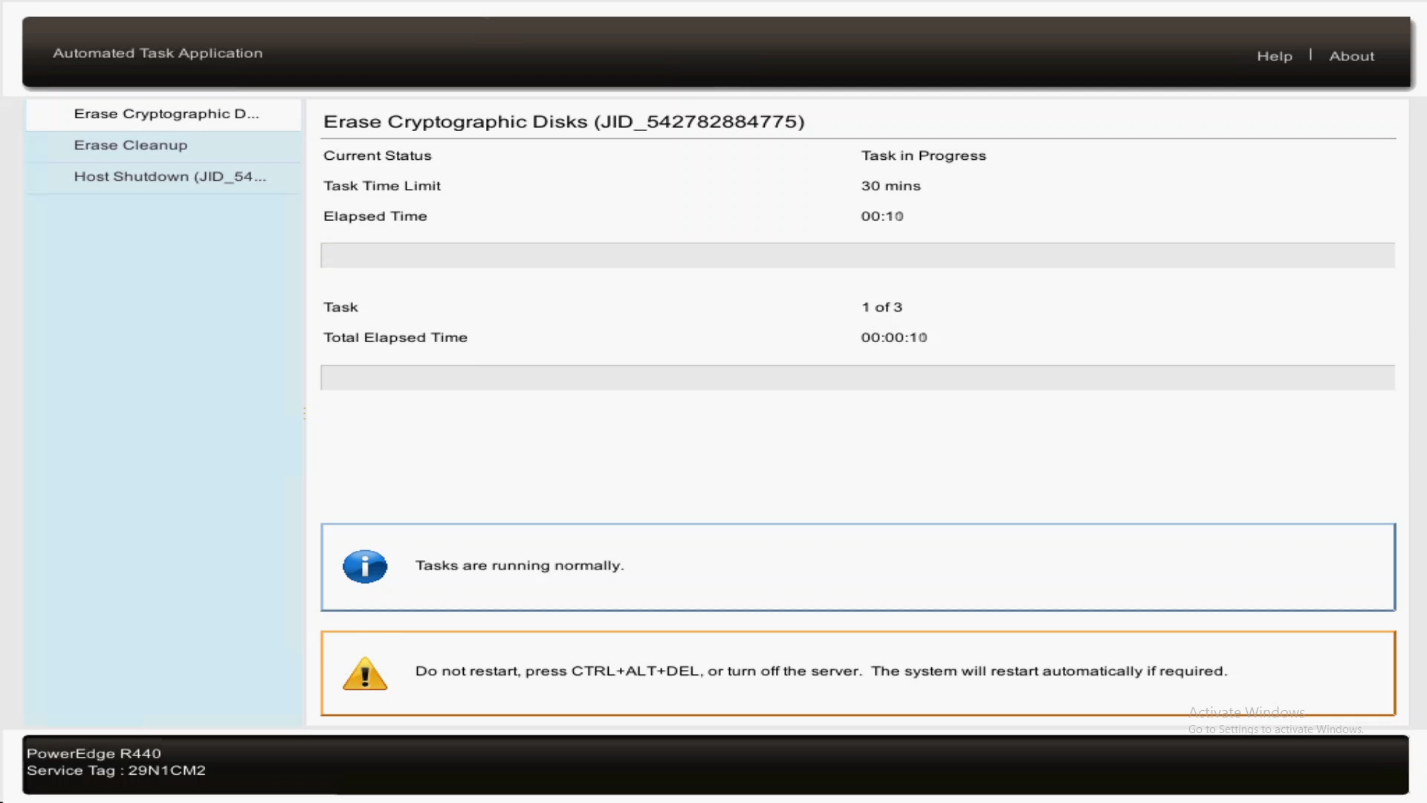
Task: Click the Task in Progress status text
Action: (923, 155)
